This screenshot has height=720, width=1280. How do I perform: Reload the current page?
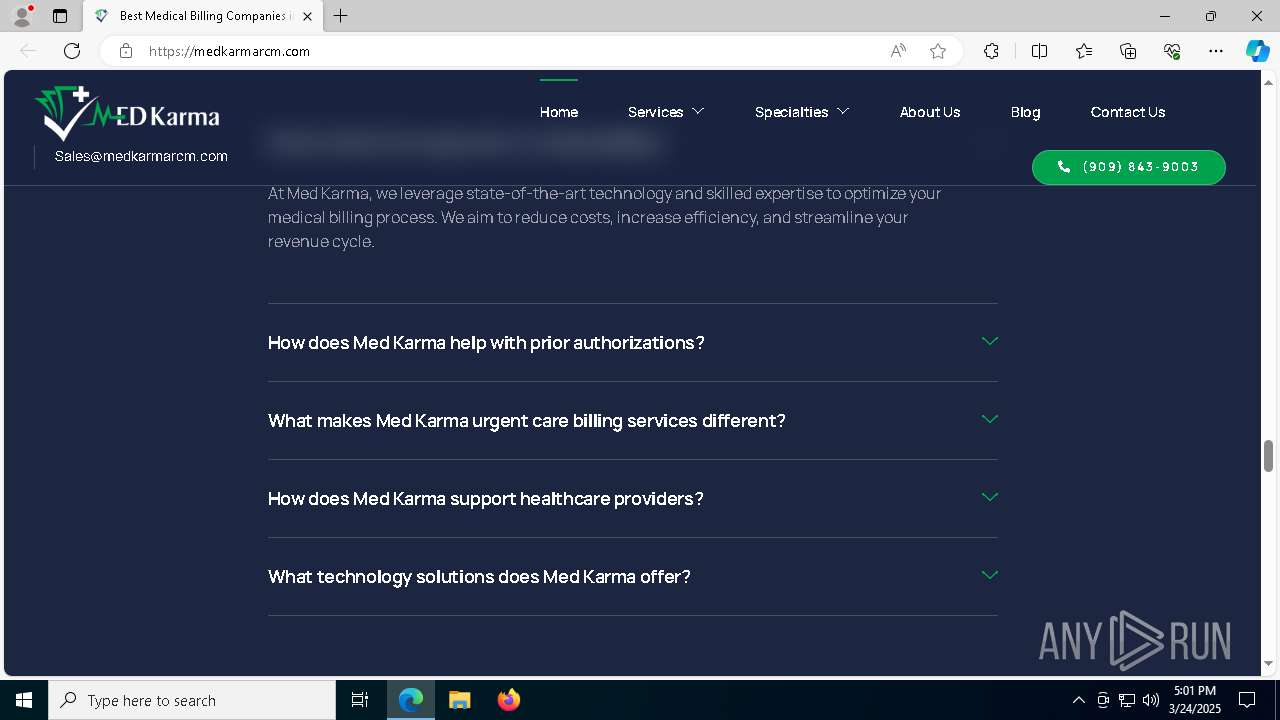point(72,51)
